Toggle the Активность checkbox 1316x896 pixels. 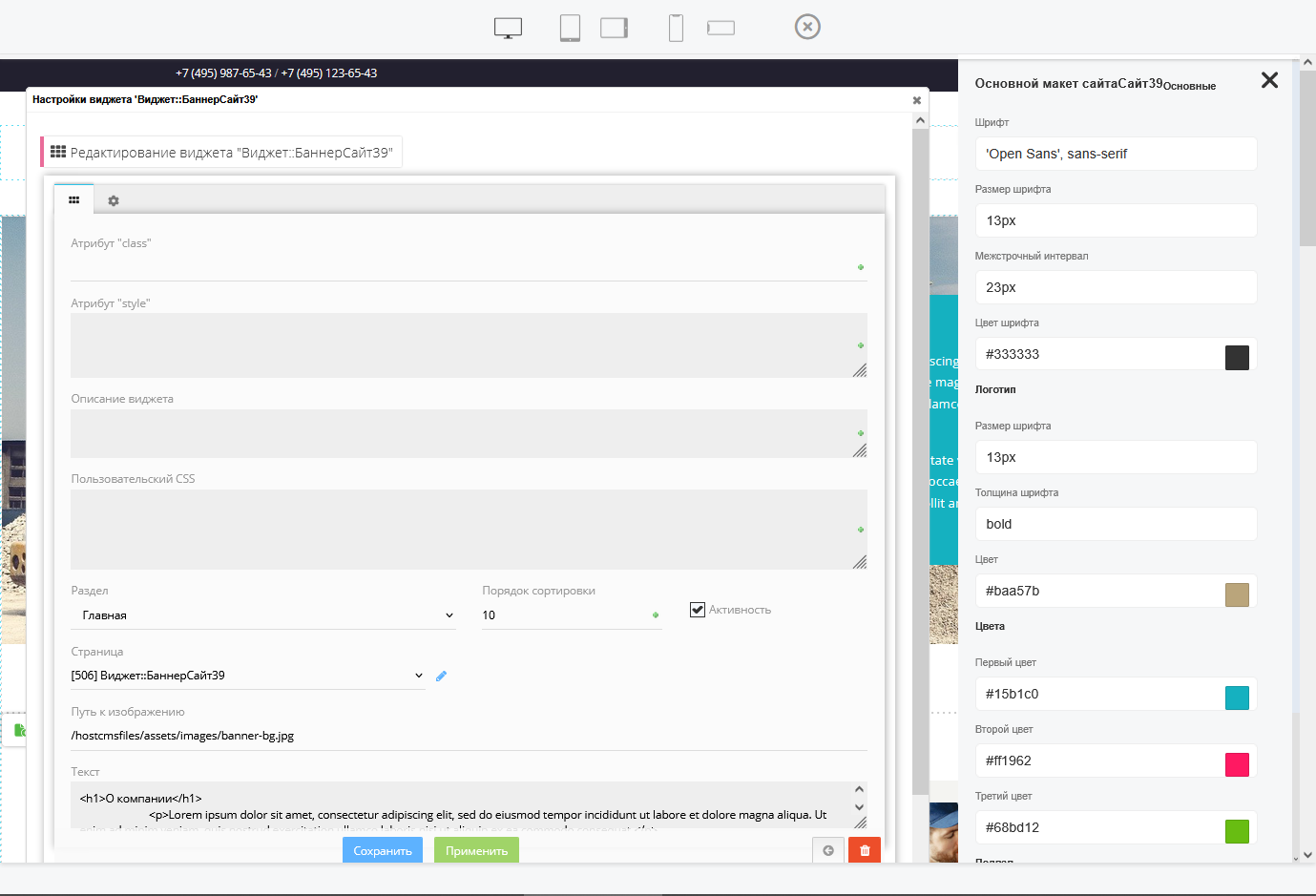click(x=698, y=610)
